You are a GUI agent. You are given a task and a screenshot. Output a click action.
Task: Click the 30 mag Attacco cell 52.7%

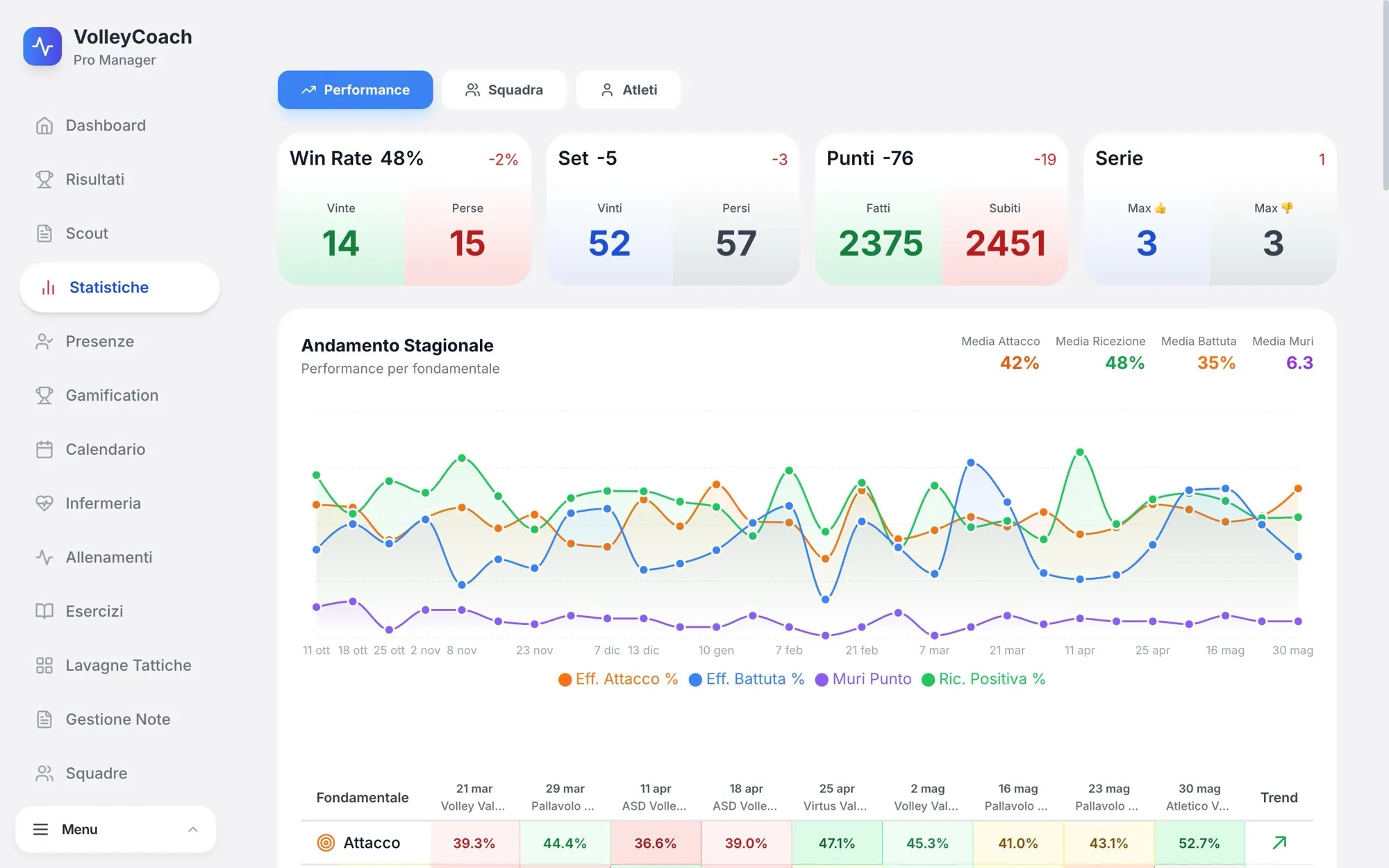coord(1199,843)
